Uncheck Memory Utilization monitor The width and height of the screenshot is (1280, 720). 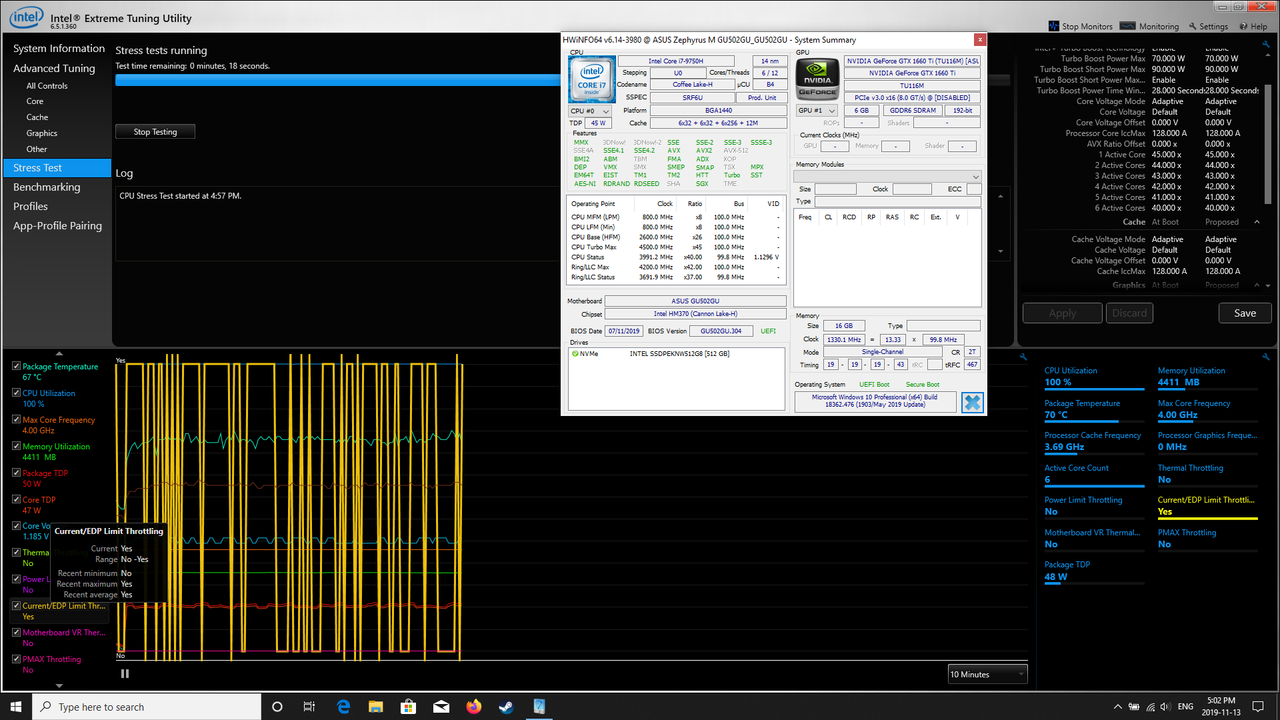click(16, 446)
